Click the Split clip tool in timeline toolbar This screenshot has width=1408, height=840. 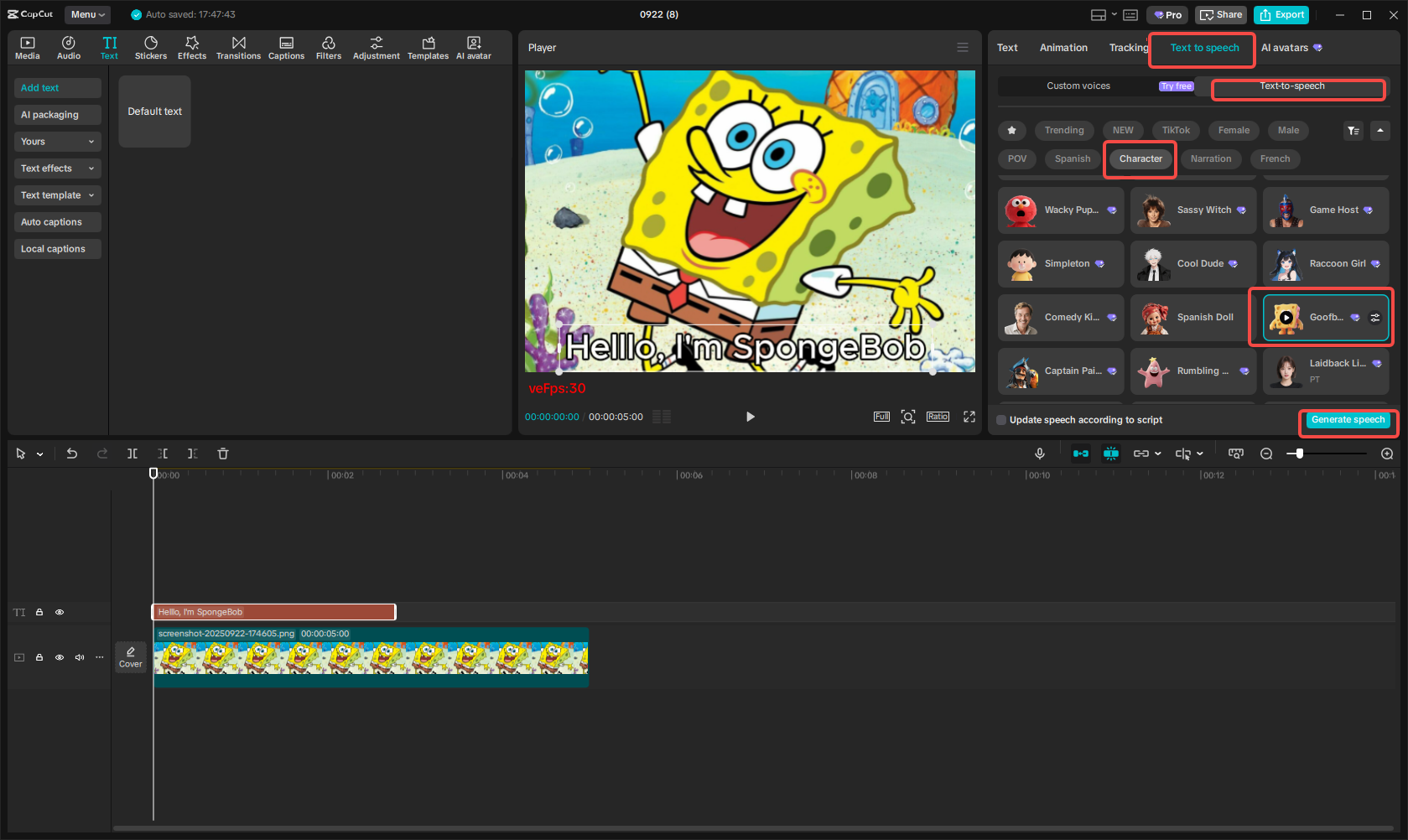coord(132,454)
